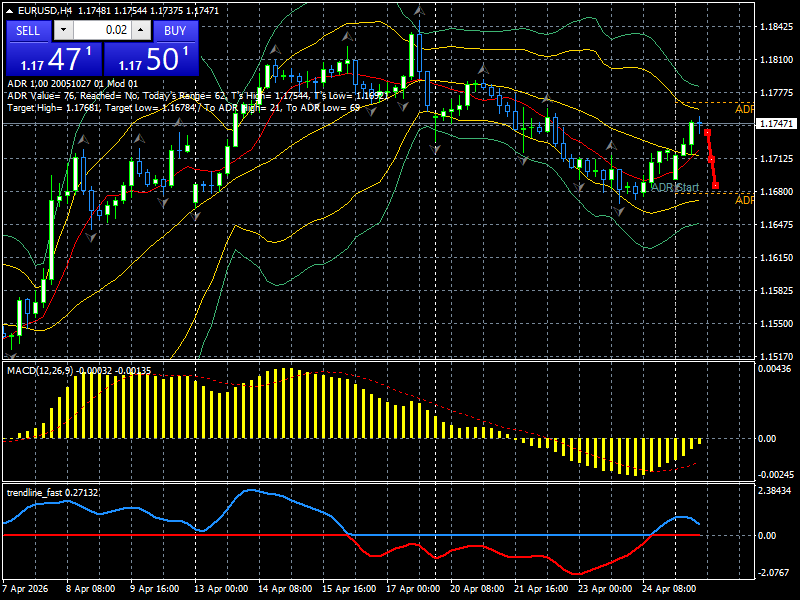Click the 2.38434 trendline scale label

(x=774, y=491)
